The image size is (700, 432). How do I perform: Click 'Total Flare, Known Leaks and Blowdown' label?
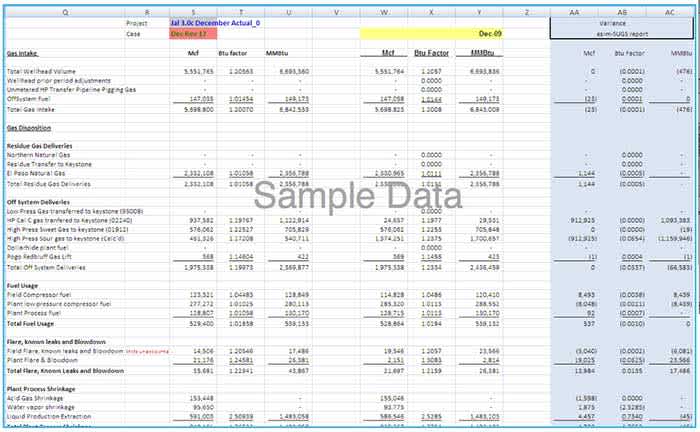point(65,371)
